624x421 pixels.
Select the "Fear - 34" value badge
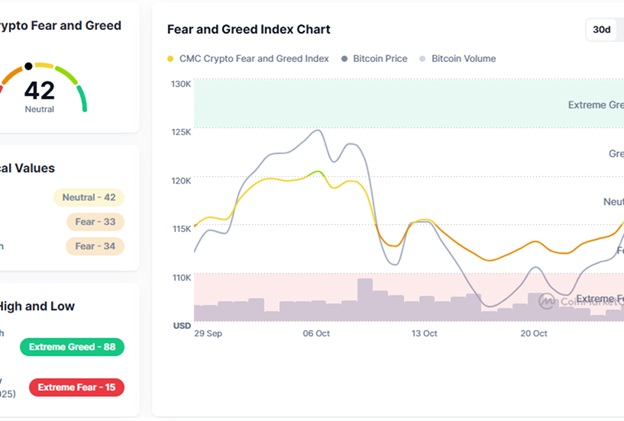95,246
